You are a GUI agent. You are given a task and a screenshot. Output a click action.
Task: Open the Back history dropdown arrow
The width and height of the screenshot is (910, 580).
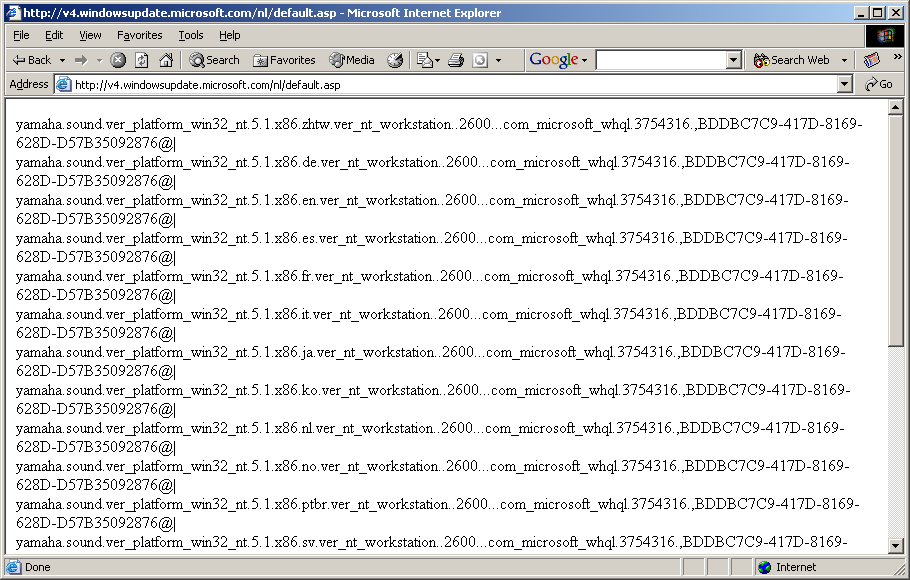pos(62,60)
